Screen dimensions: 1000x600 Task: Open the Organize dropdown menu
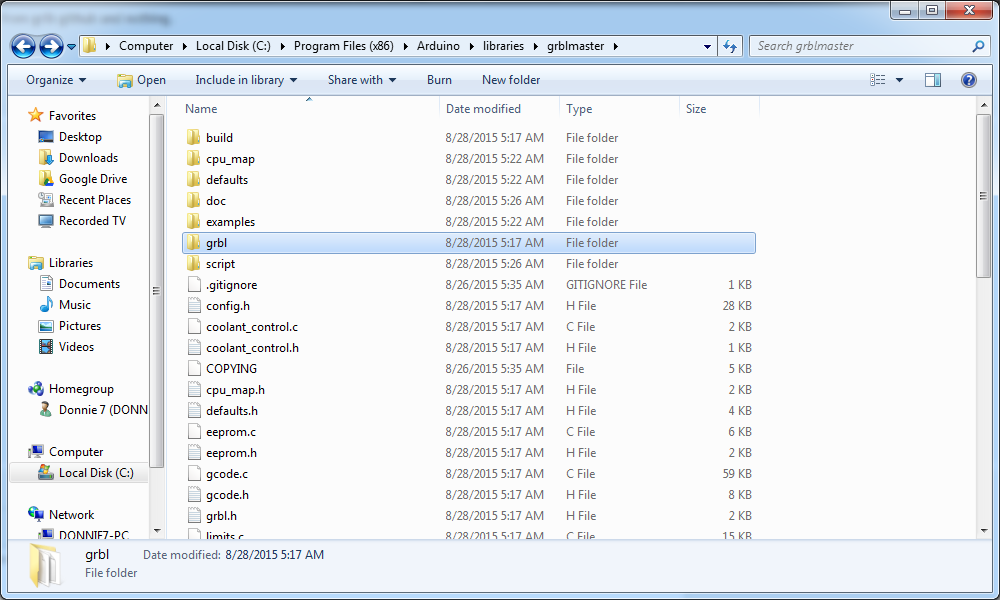coord(56,80)
